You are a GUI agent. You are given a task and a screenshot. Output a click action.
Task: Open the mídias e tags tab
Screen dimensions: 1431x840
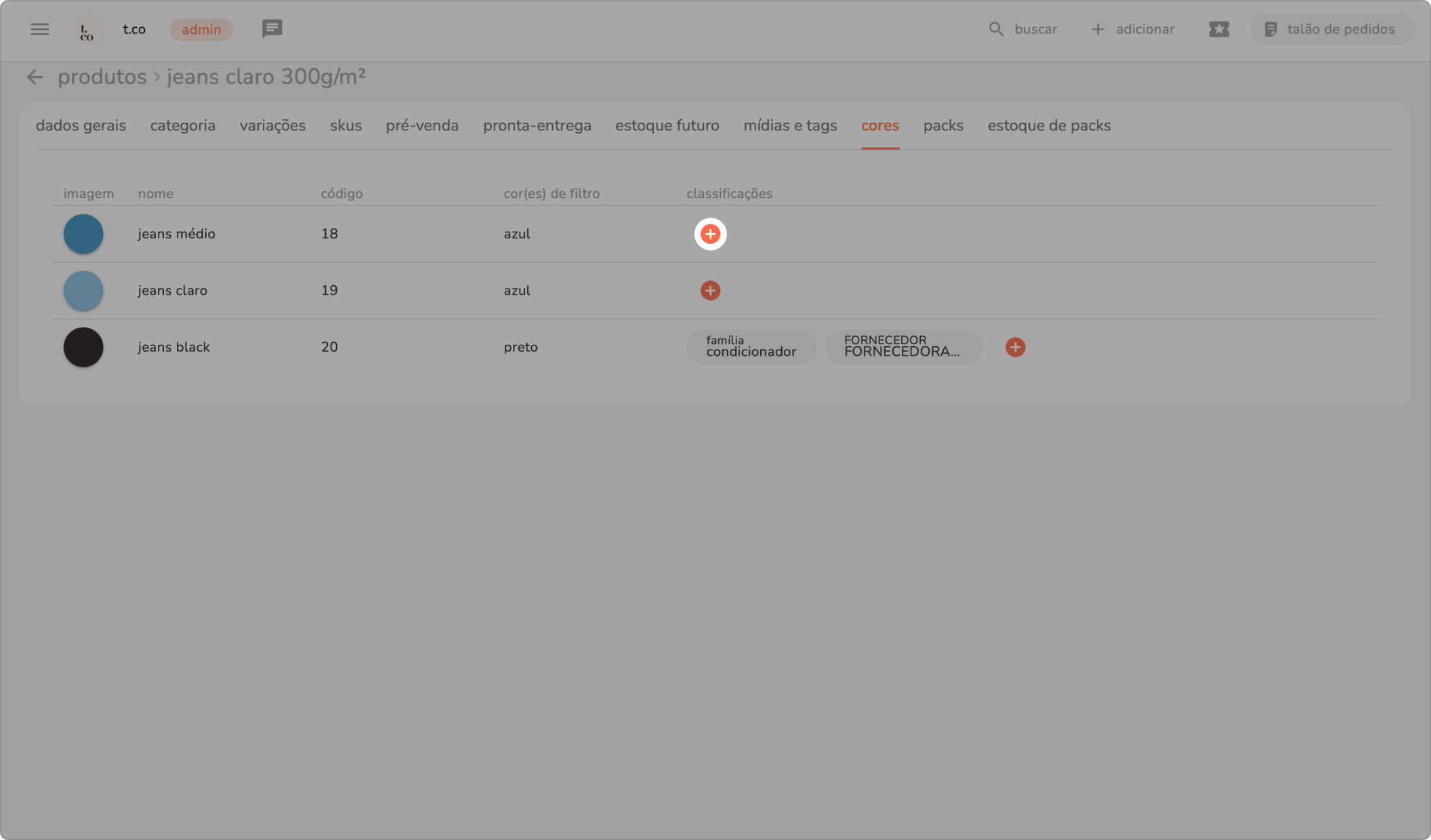pos(790,125)
